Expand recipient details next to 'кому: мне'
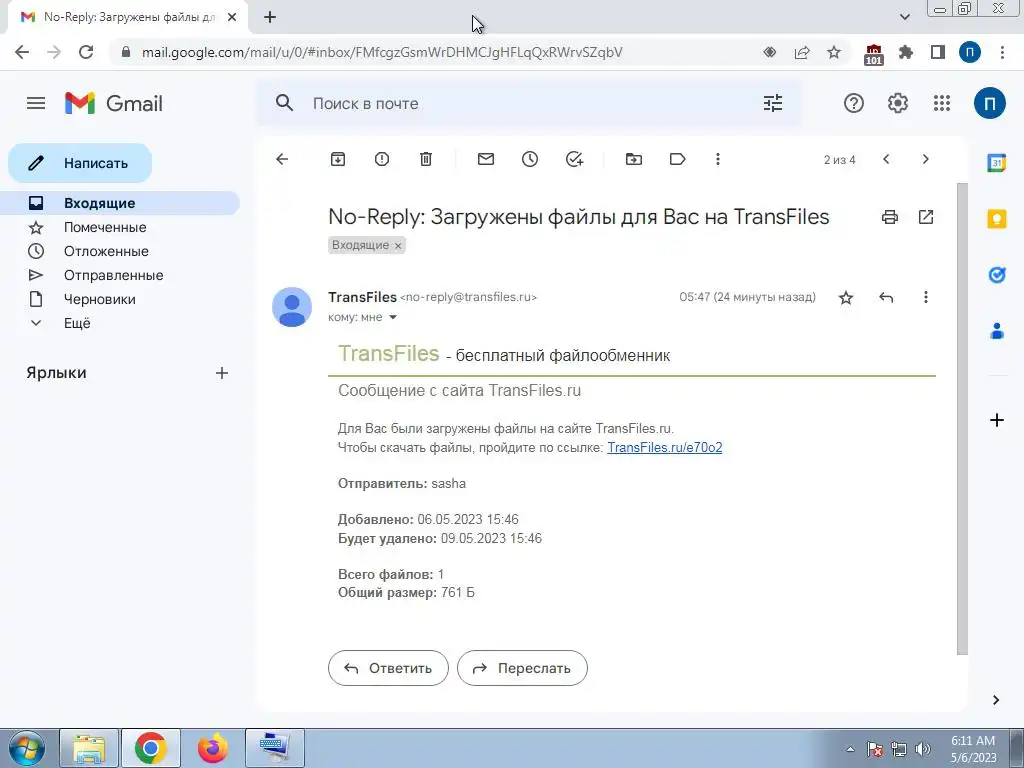The image size is (1024, 768). coord(393,317)
